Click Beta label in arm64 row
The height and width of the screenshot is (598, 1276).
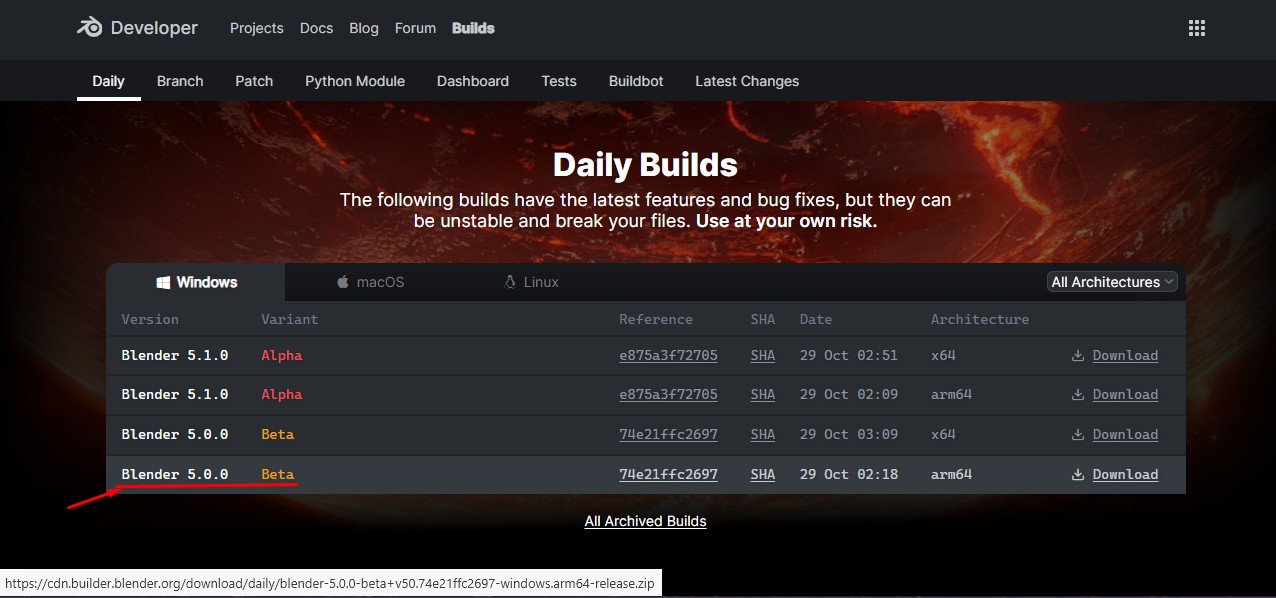[277, 474]
